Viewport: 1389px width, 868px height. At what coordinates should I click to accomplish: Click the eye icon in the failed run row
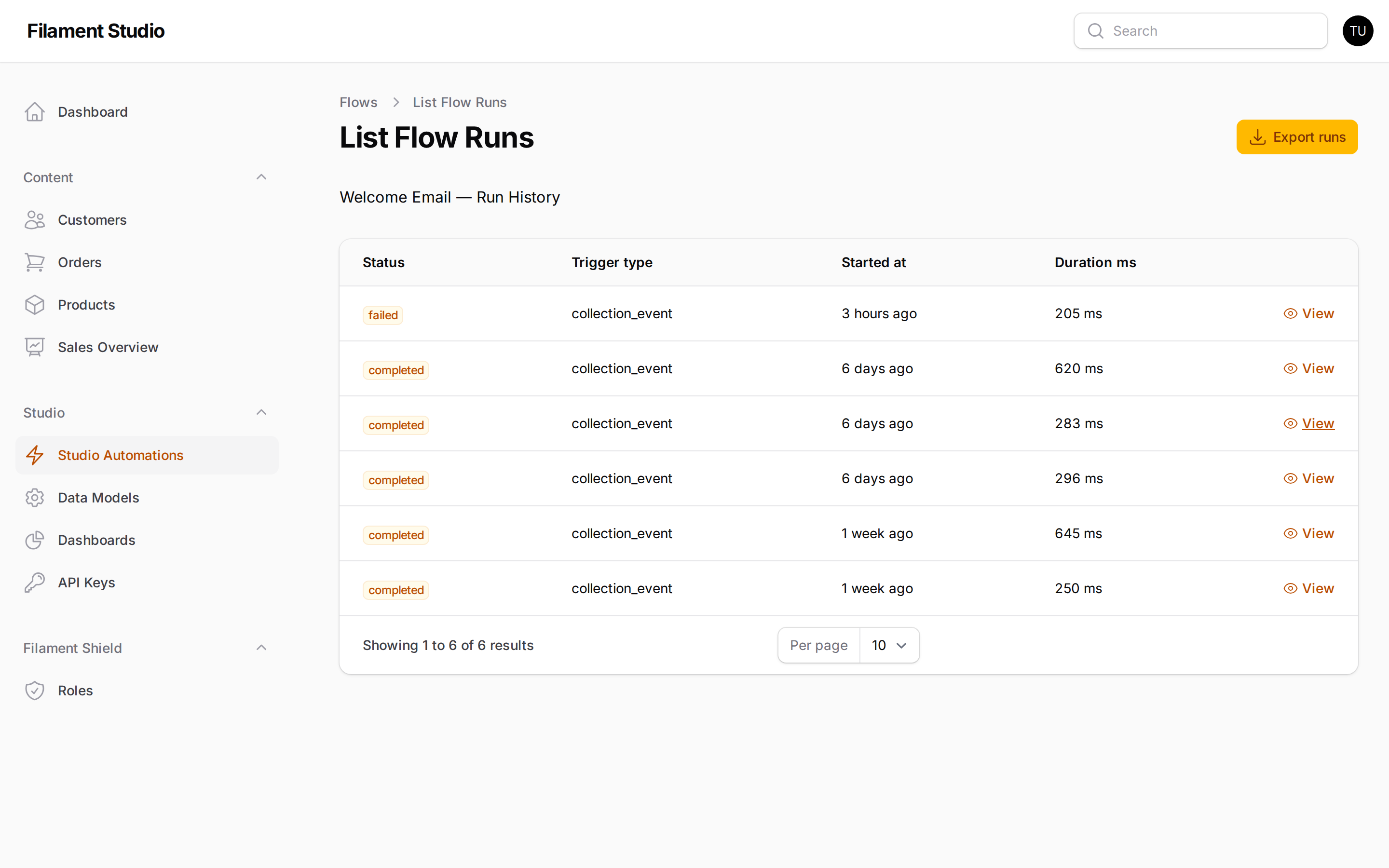pyautogui.click(x=1290, y=313)
